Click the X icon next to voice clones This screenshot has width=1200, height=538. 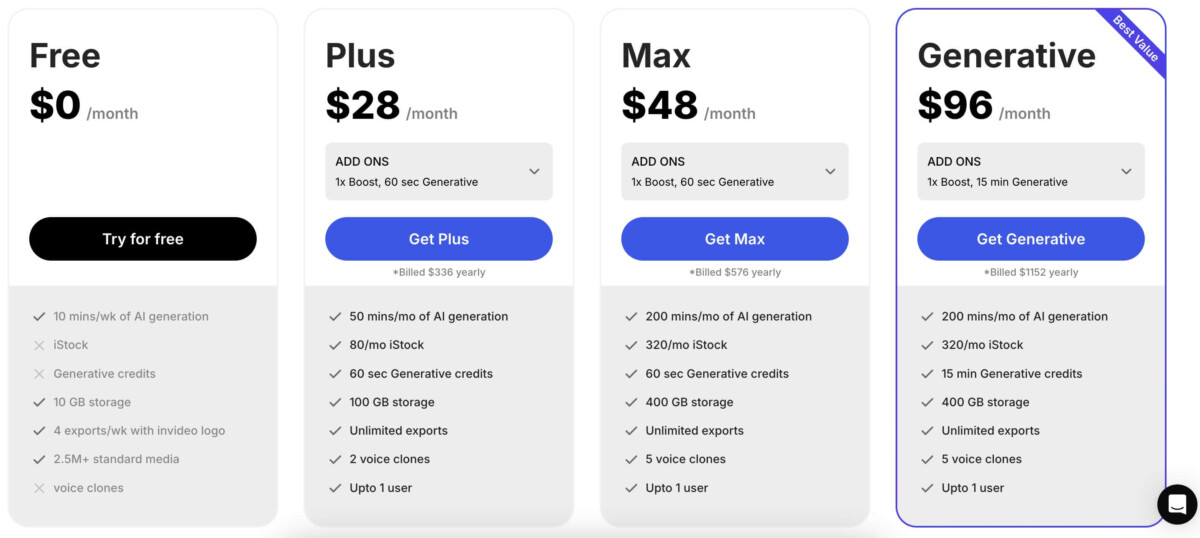pyautogui.click(x=39, y=488)
